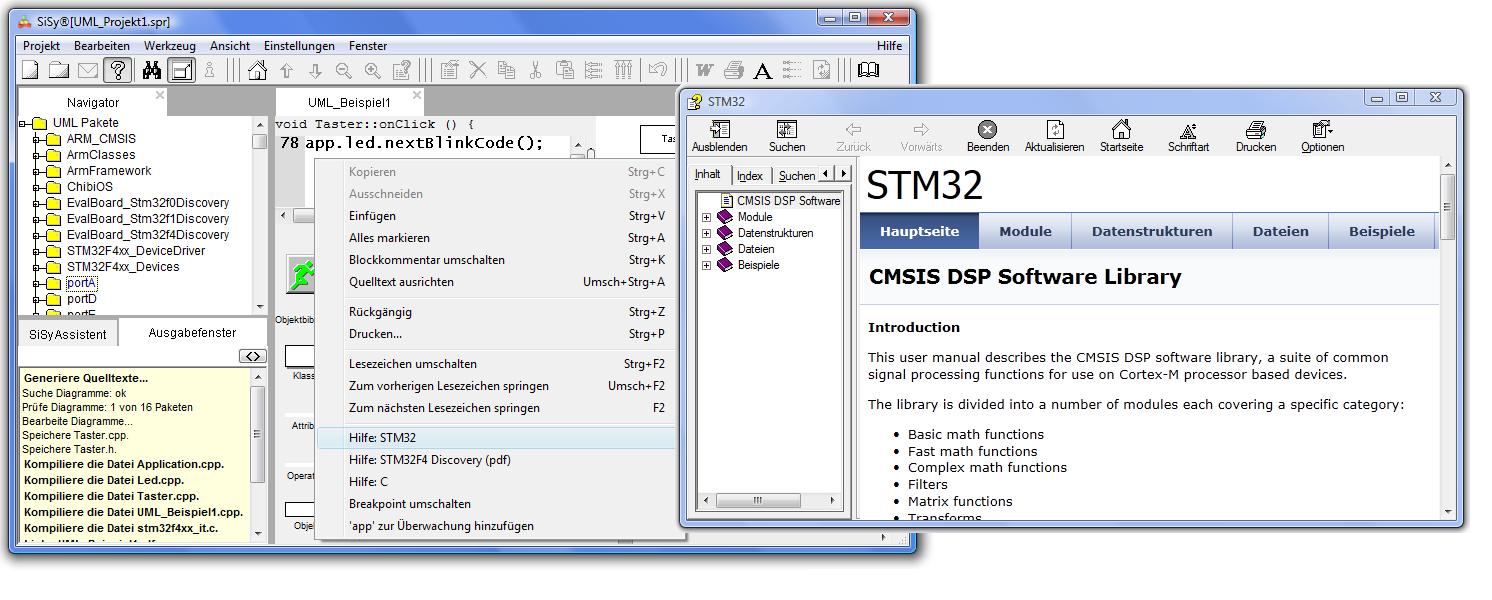This screenshot has height=600, width=1492.
Task: Choose 'Hilfe: STM32' in context menu
Action: click(496, 438)
